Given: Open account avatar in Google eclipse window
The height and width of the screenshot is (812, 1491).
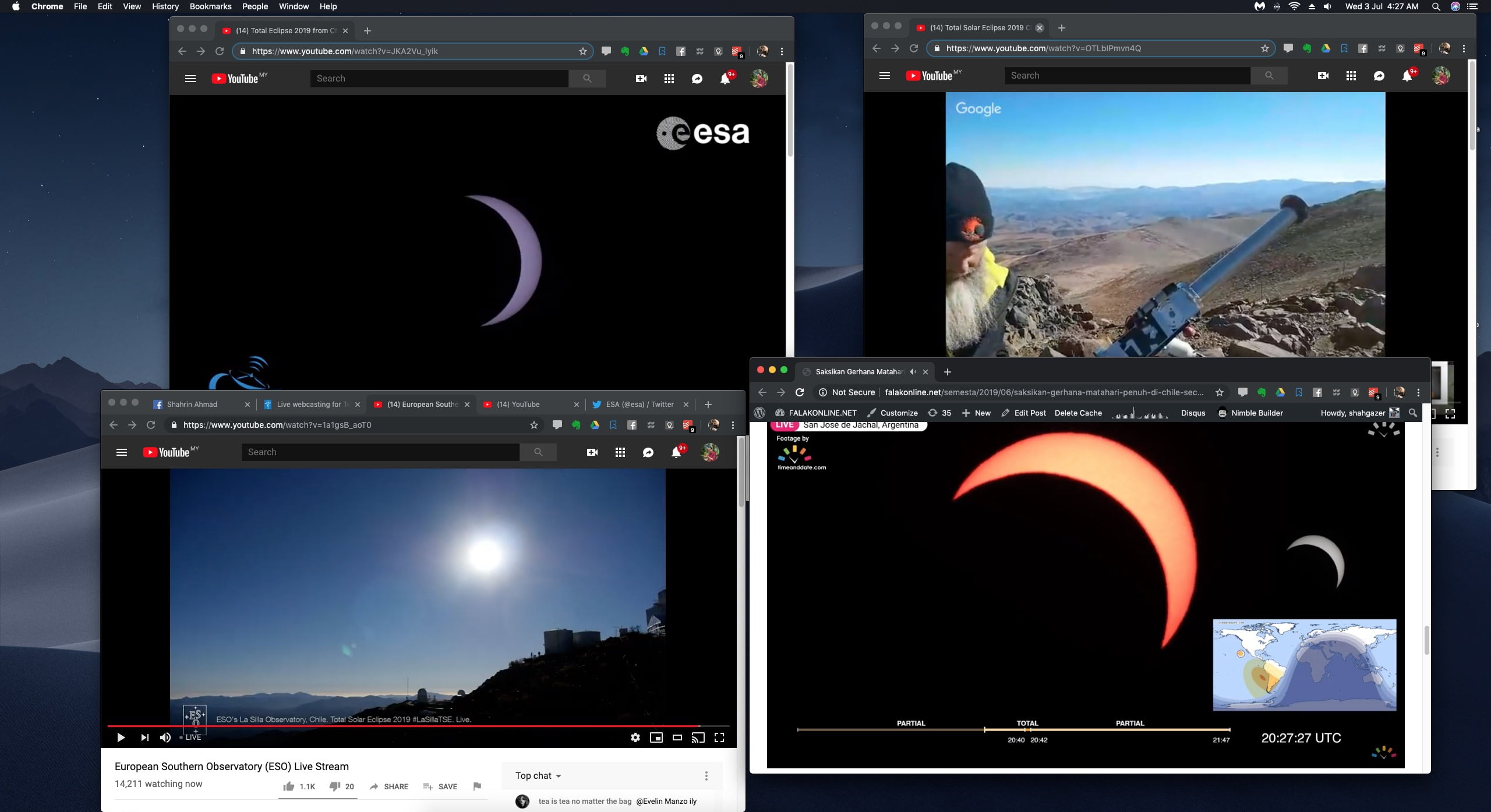Looking at the screenshot, I should click(1441, 76).
